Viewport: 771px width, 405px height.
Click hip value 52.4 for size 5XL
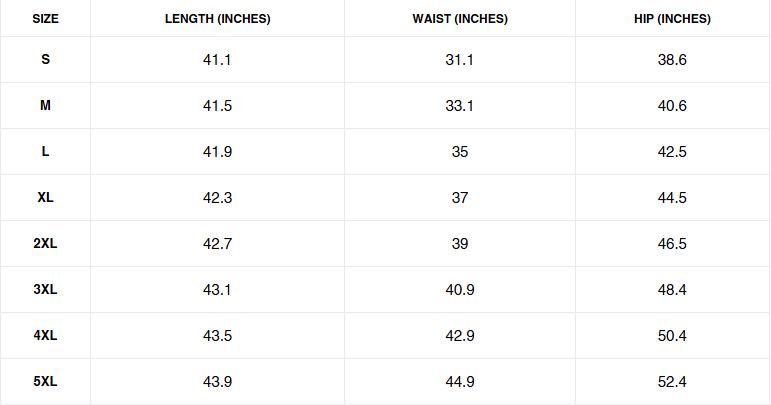coord(672,382)
